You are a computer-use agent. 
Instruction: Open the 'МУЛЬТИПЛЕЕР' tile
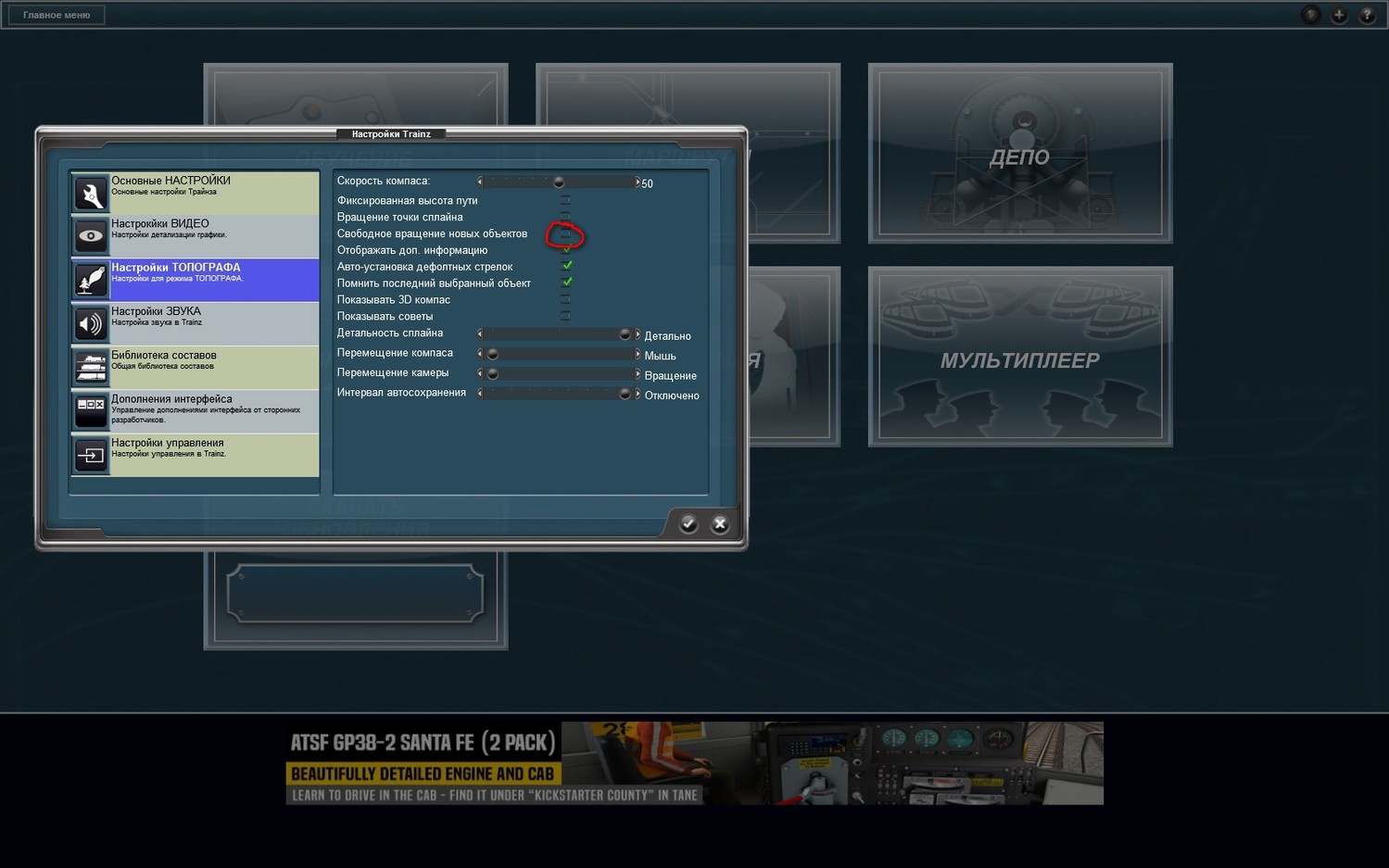pyautogui.click(x=1020, y=357)
